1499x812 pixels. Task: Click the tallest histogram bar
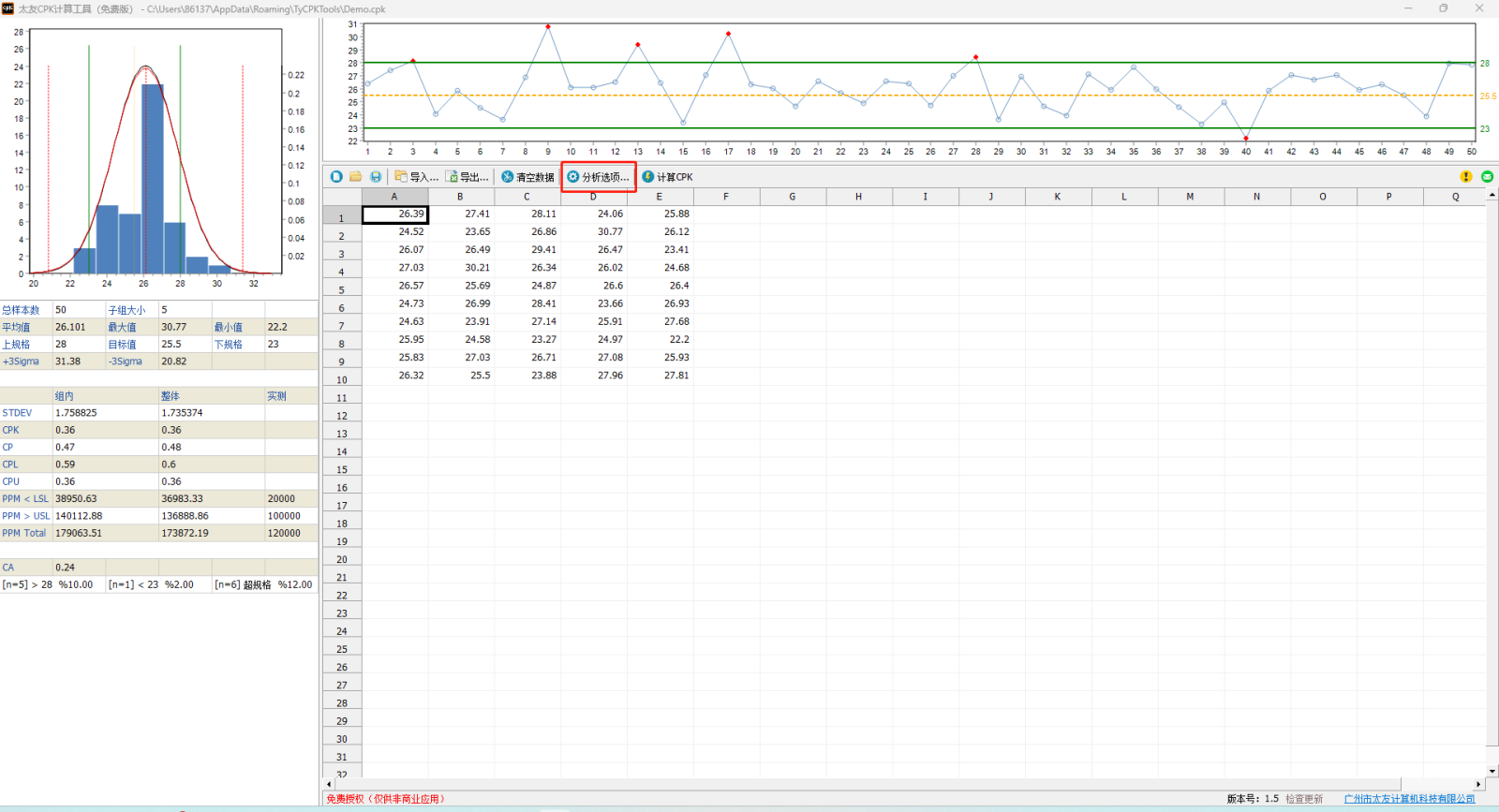coord(153,179)
